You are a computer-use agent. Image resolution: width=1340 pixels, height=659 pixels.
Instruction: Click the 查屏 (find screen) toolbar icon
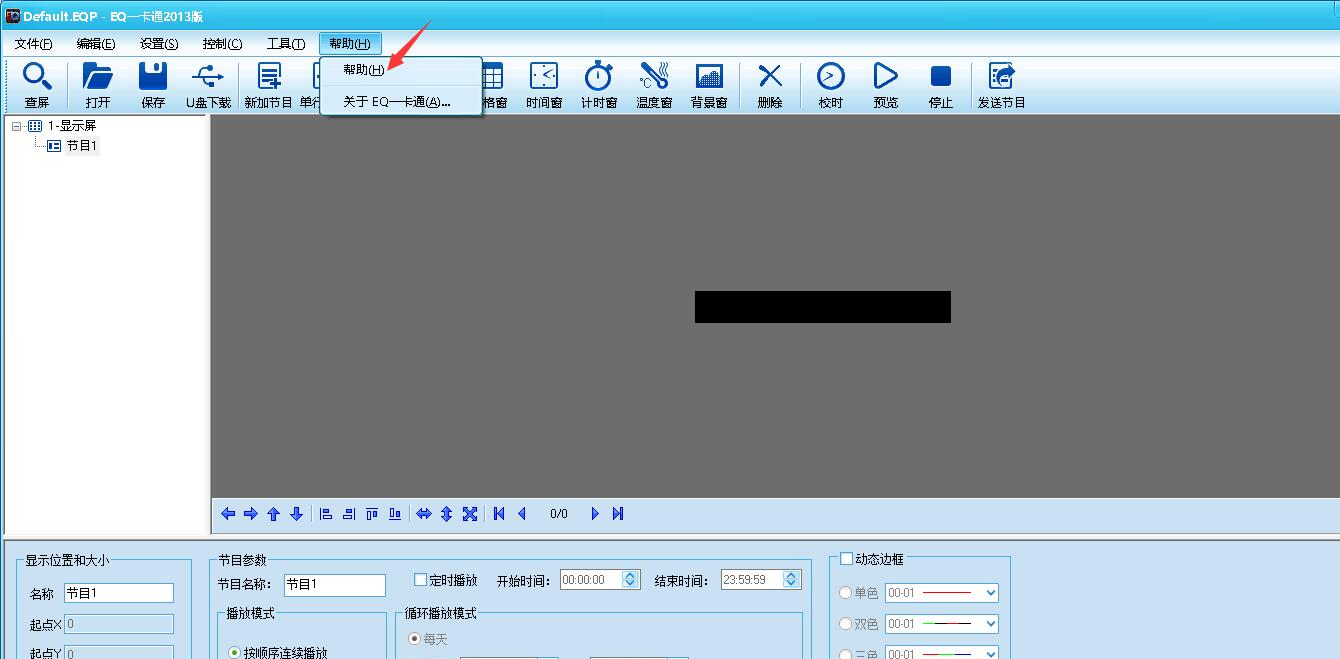(37, 85)
